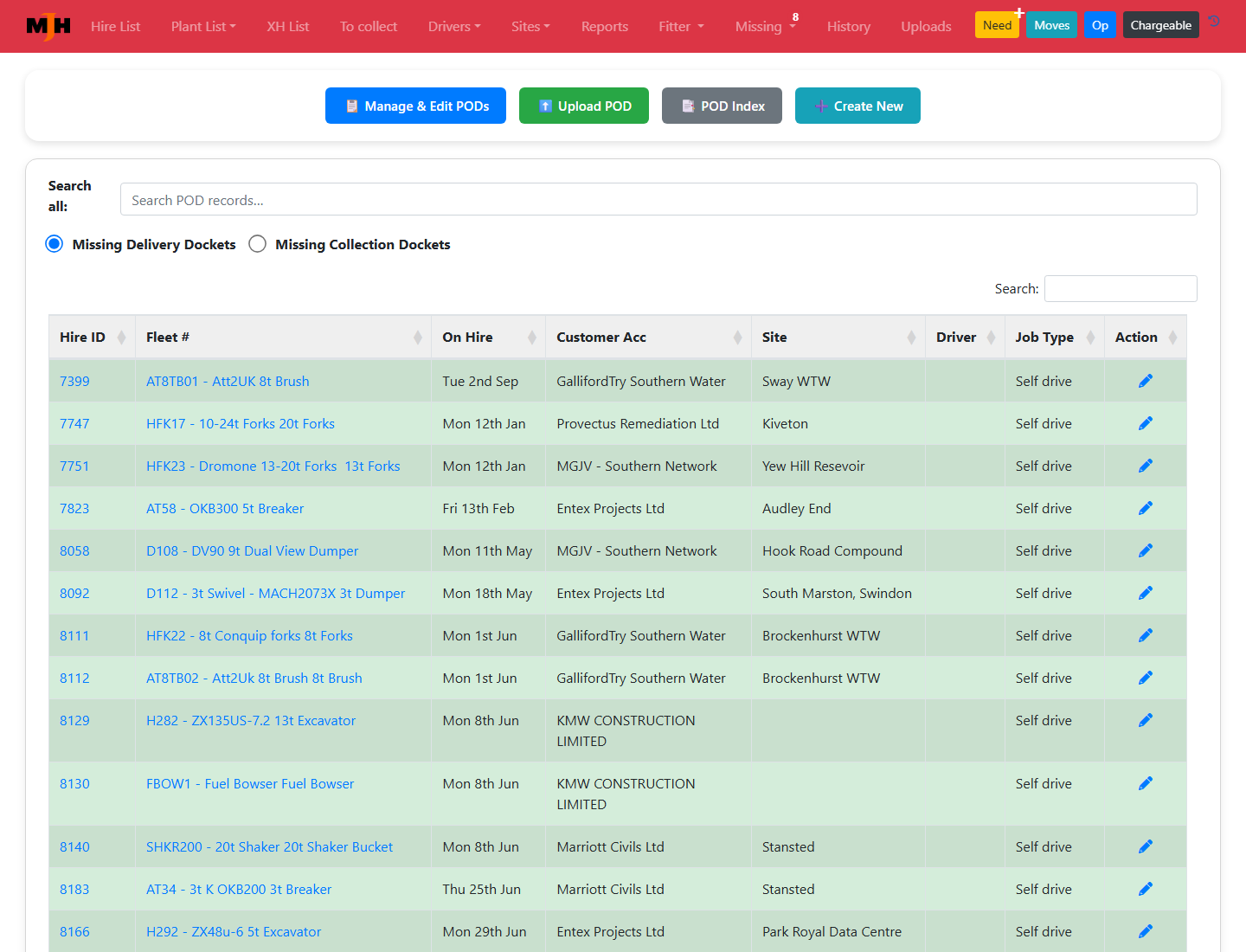Open the Uploads navigation item

(926, 26)
